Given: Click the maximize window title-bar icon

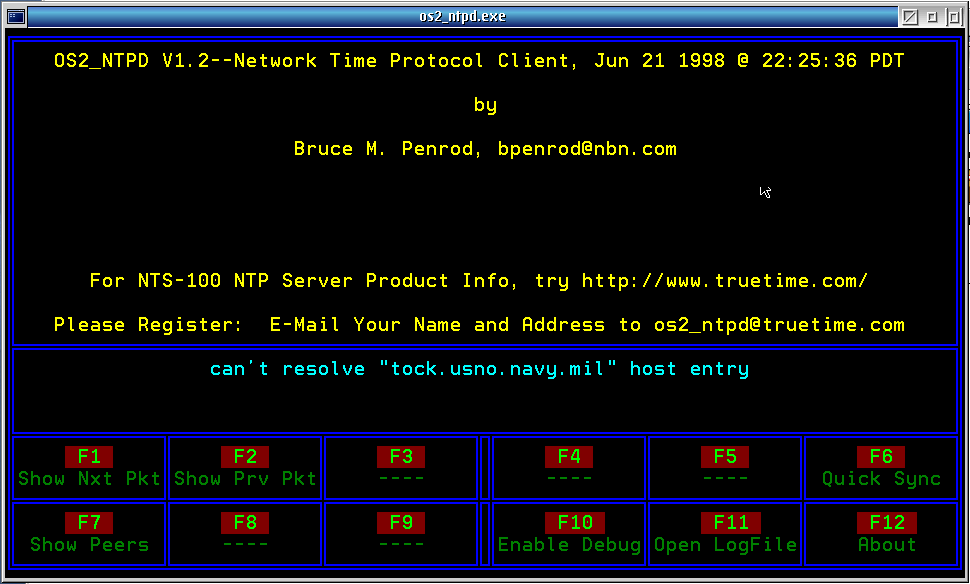Looking at the screenshot, I should tap(953, 17).
